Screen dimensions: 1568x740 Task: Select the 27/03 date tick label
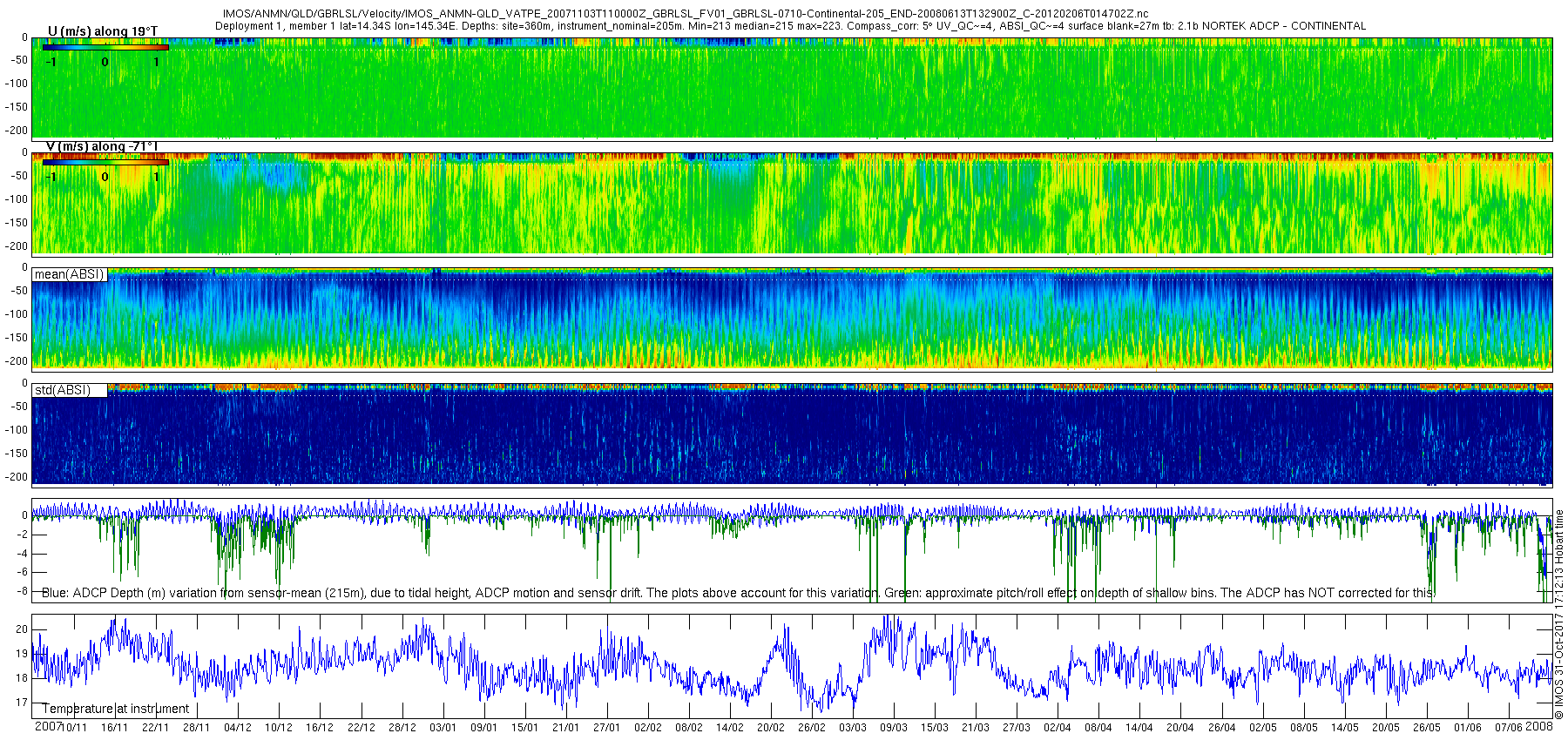click(1017, 728)
